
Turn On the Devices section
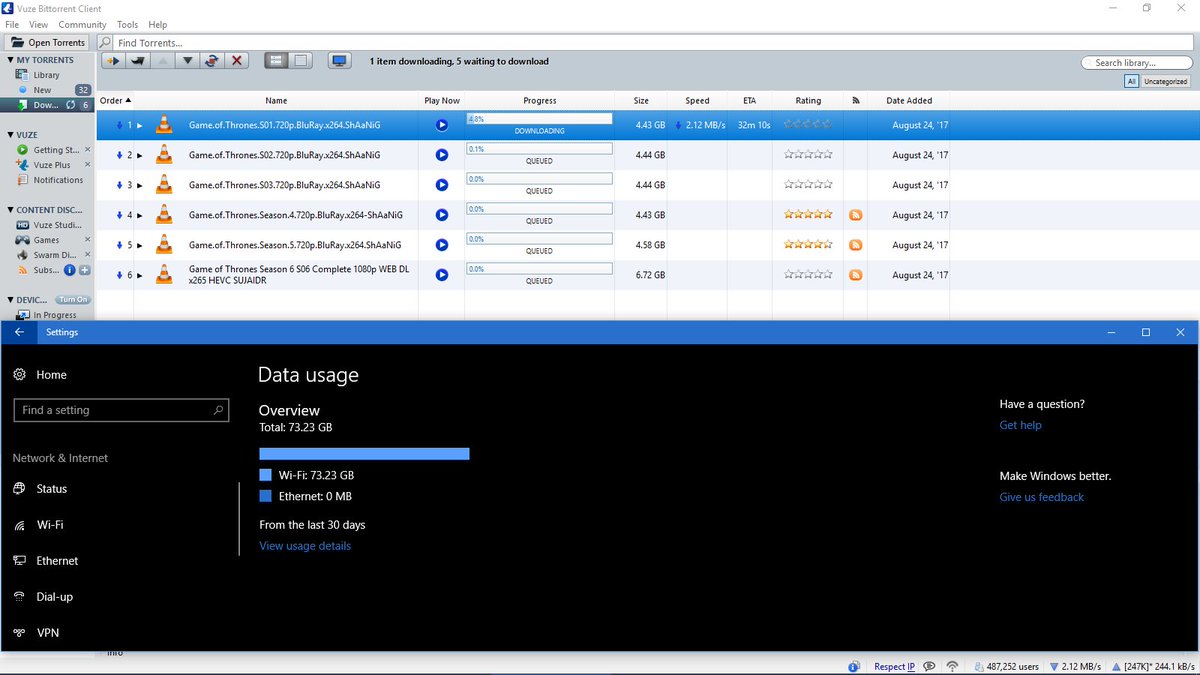72,300
